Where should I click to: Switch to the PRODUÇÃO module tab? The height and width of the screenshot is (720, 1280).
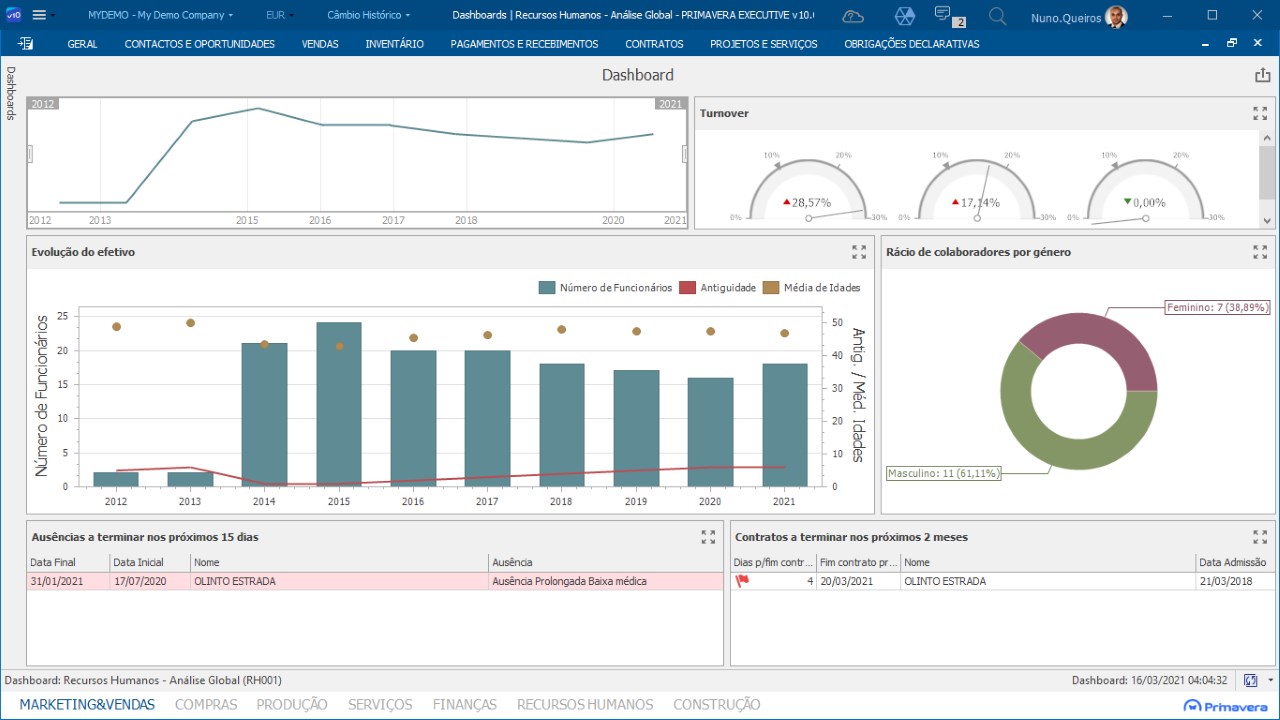click(292, 704)
